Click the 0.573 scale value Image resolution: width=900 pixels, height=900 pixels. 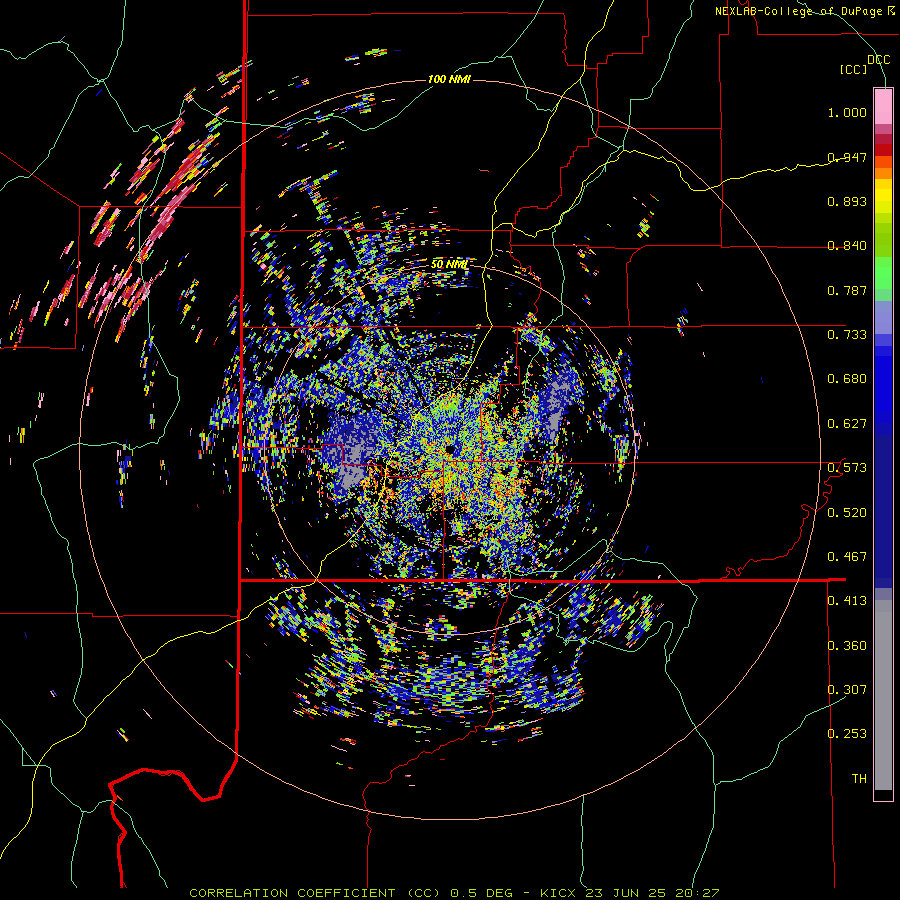point(847,468)
